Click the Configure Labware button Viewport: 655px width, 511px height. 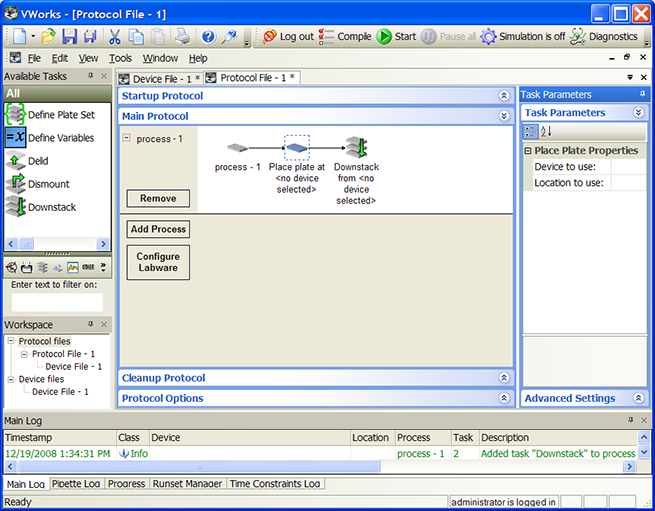158,262
